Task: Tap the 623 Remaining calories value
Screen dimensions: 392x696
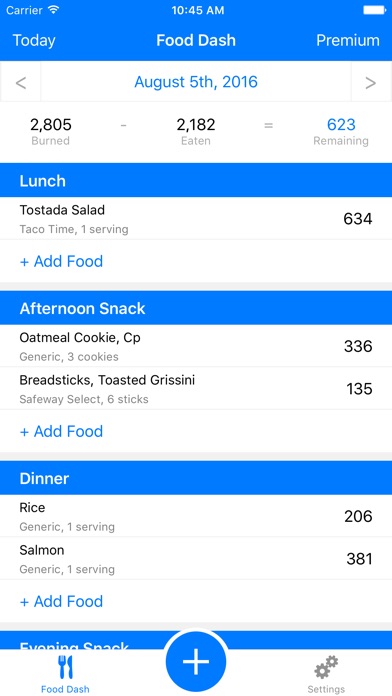Action: pos(341,125)
